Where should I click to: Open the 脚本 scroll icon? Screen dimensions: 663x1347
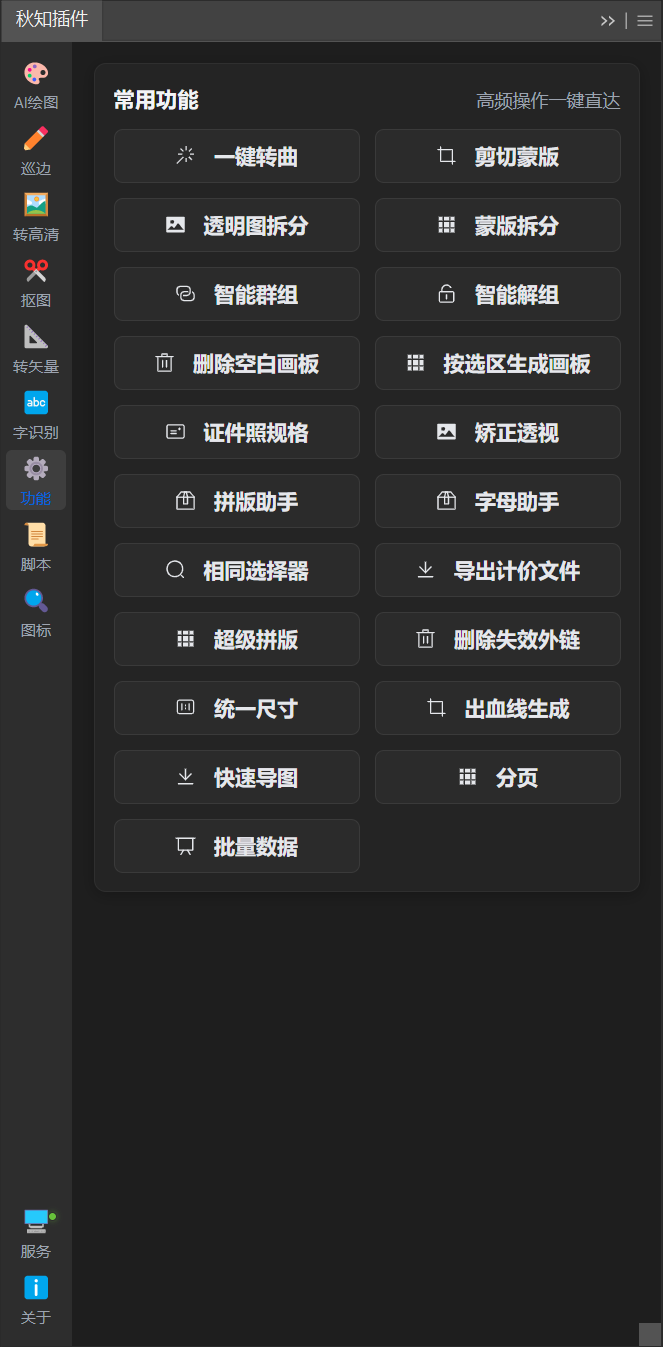click(36, 536)
